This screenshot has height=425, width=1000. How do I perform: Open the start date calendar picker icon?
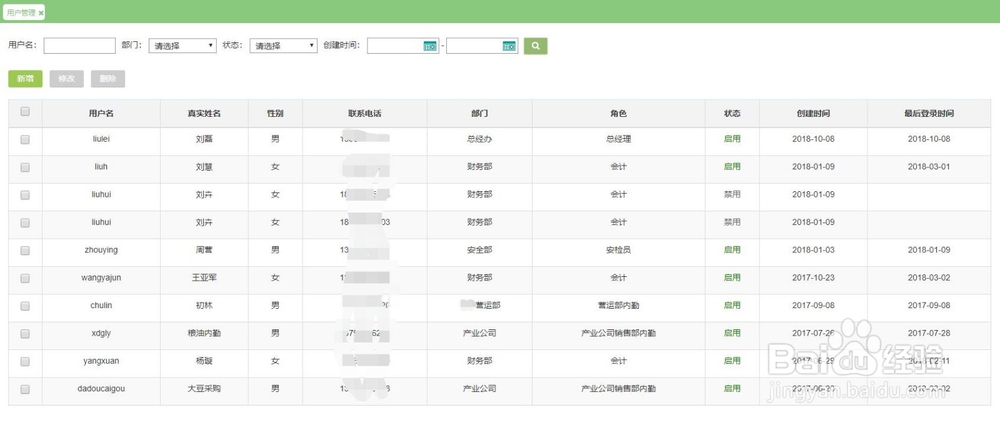click(x=430, y=46)
